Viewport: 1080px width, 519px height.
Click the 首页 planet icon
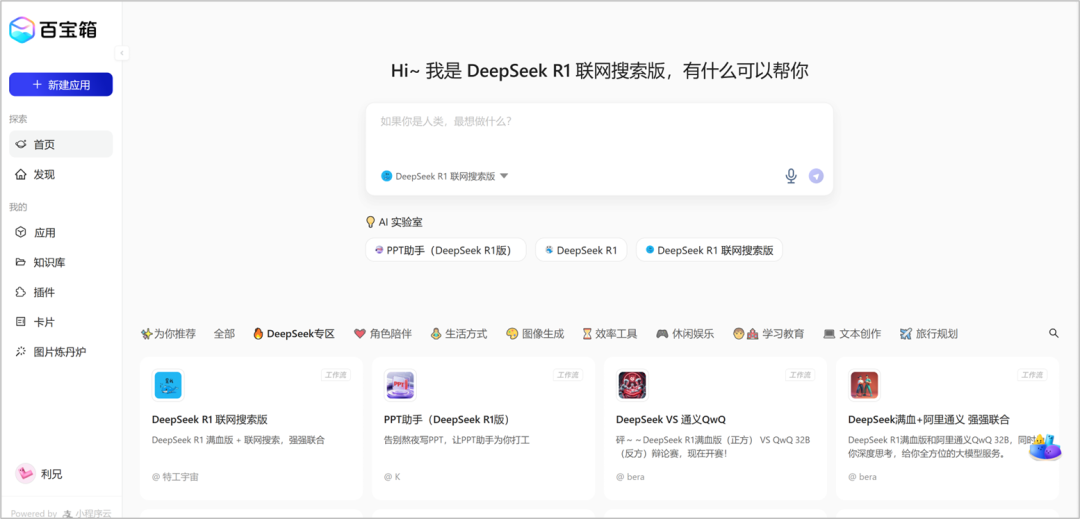pos(21,144)
